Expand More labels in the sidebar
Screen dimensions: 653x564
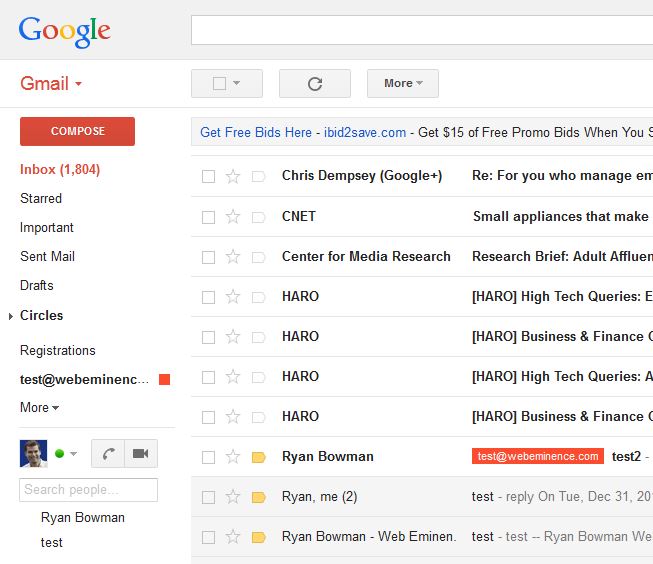click(x=40, y=407)
